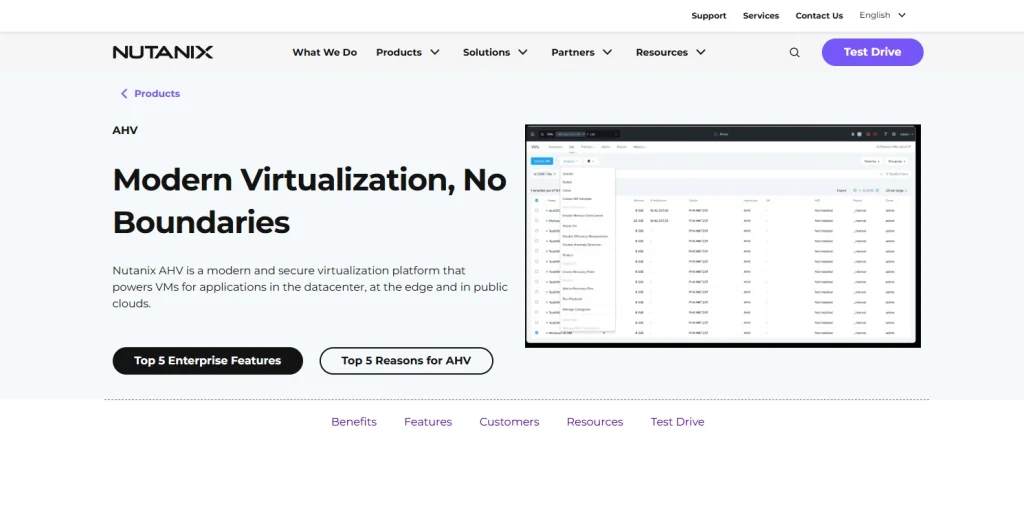Viewport: 1024px width, 508px height.
Task: Click Top 5 Reasons for AHV button
Action: 406,361
